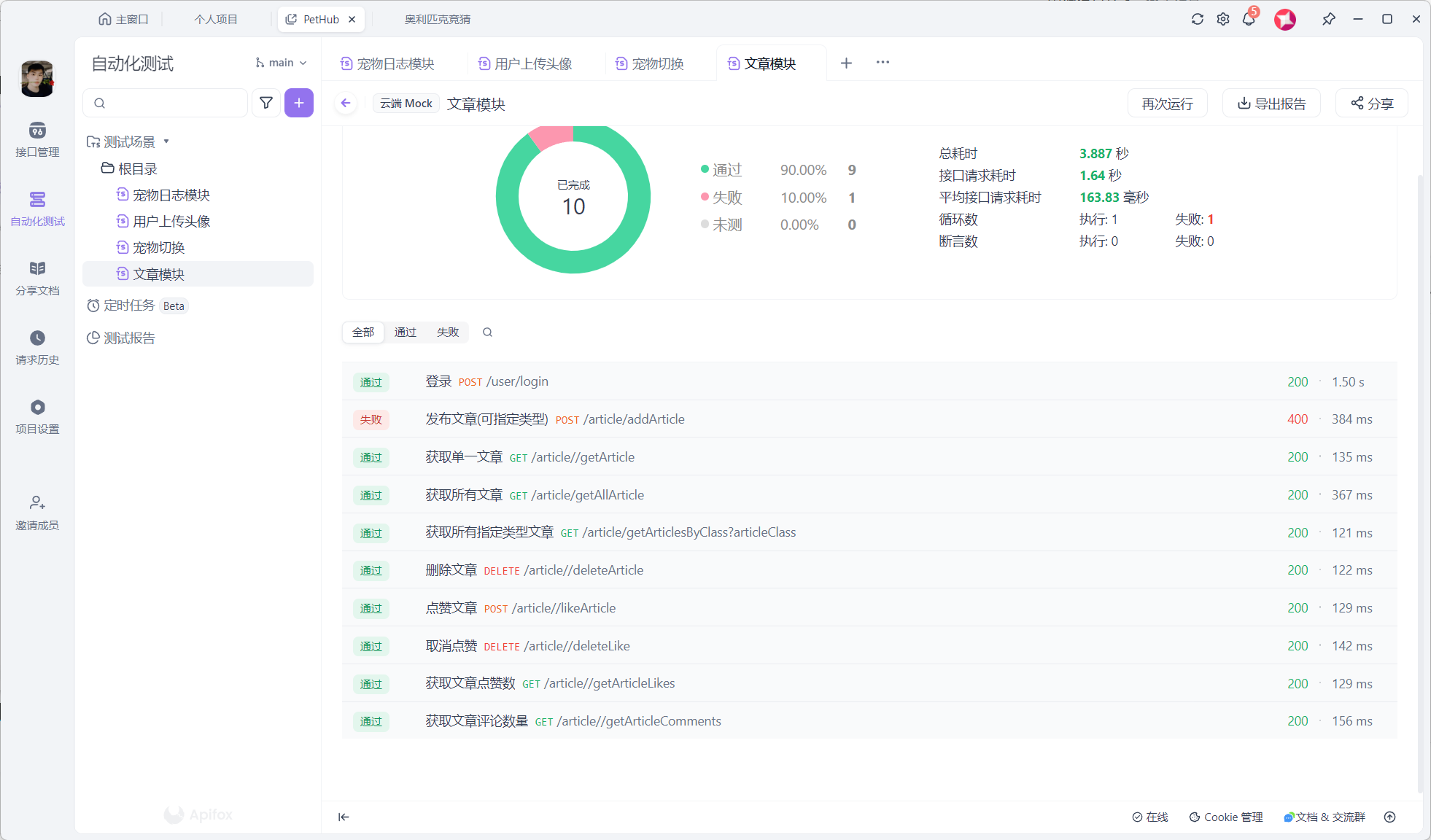Pin the window with the pin icon

pos(1329,19)
